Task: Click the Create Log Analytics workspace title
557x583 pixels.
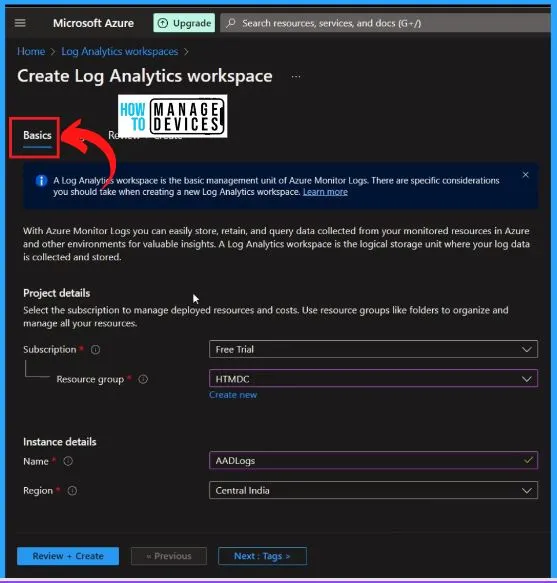Action: 145,76
